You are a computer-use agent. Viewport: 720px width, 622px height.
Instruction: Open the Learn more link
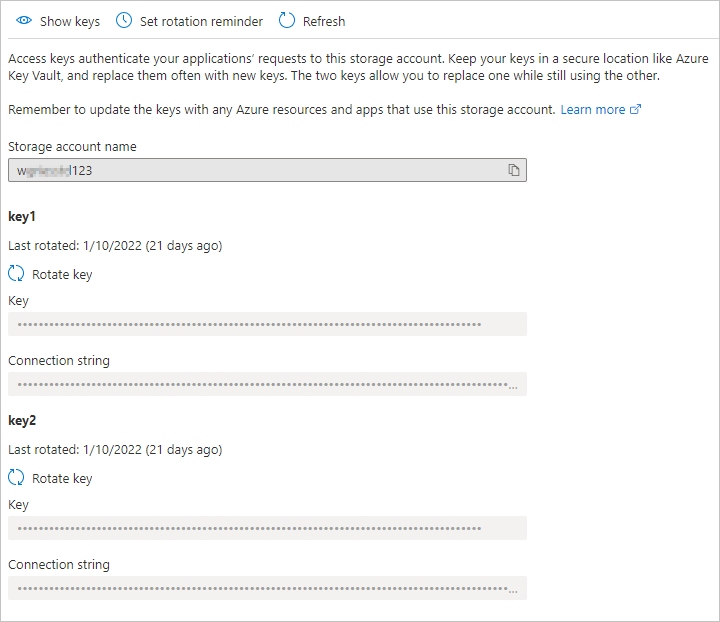click(593, 110)
